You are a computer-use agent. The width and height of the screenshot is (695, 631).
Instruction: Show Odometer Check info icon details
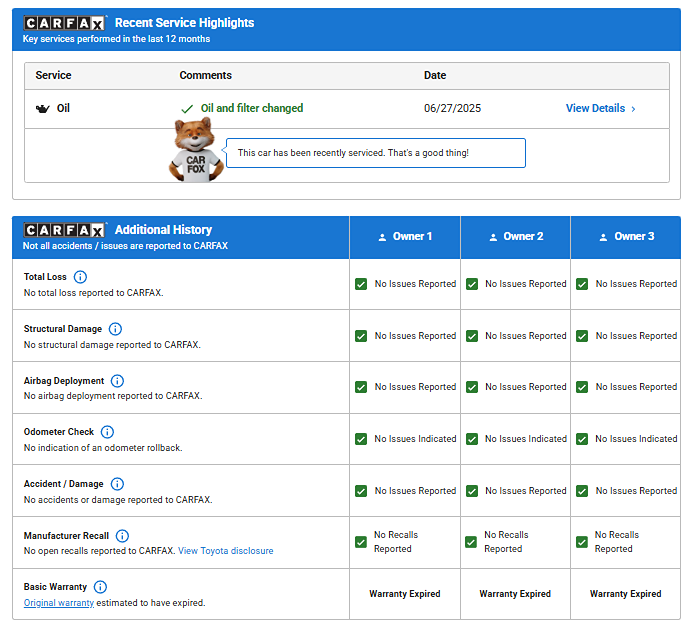pos(107,432)
